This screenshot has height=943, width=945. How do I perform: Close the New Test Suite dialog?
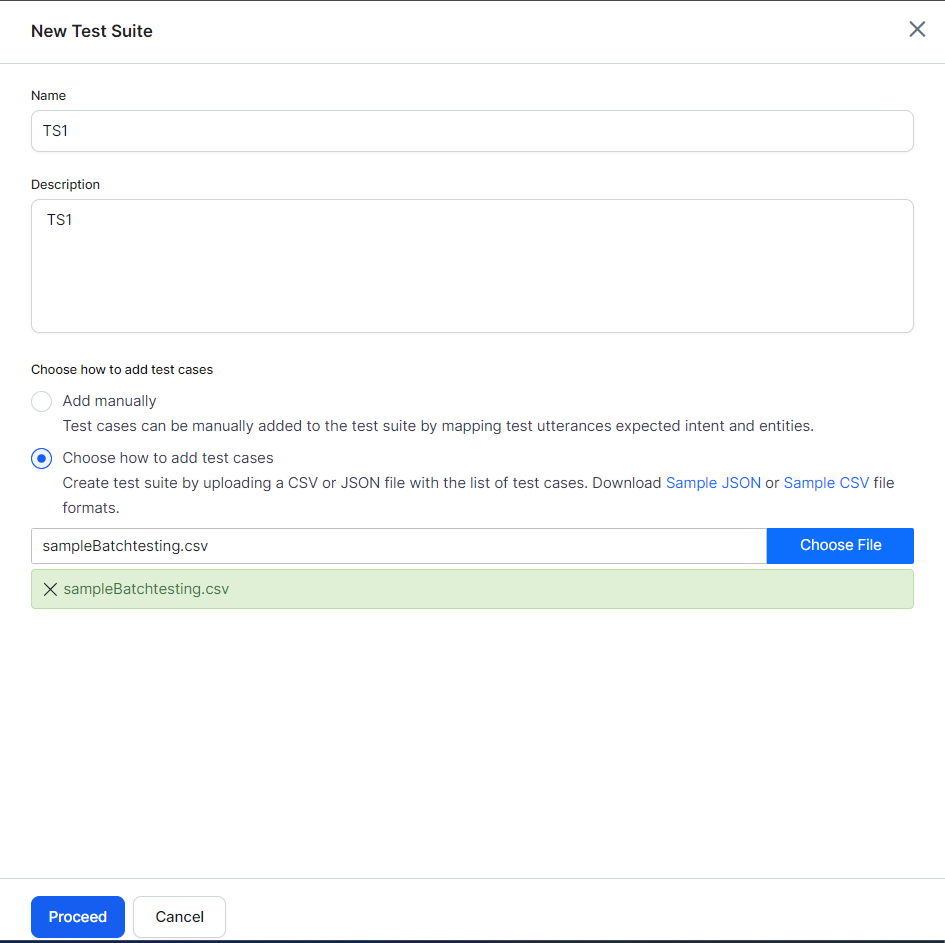916,29
